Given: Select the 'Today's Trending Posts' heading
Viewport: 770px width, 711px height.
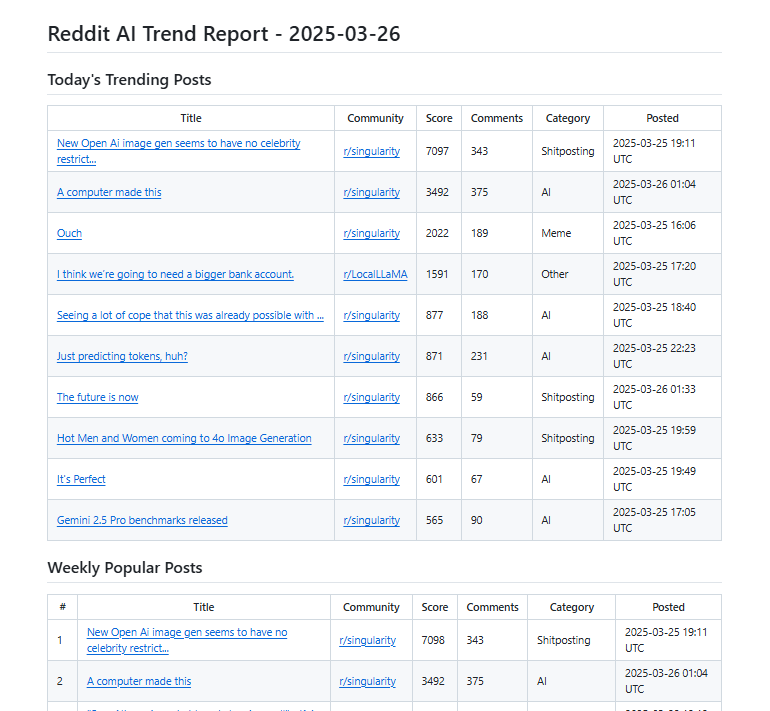Looking at the screenshot, I should pos(129,80).
